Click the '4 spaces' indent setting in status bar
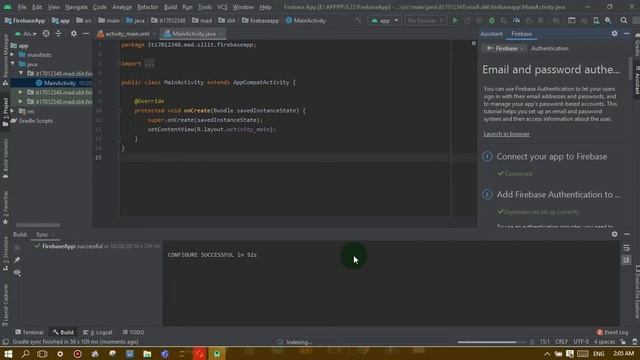640x360 pixels. [x=604, y=342]
